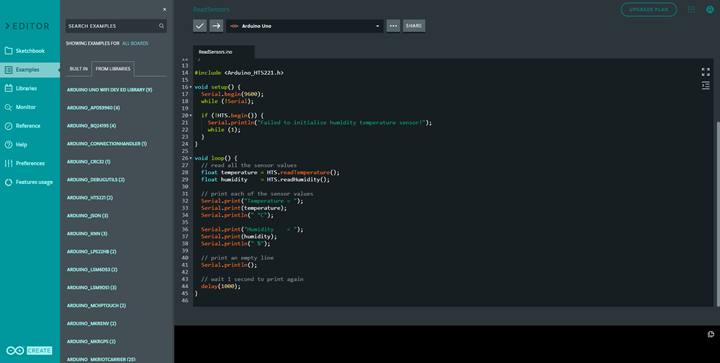The height and width of the screenshot is (363, 720).
Task: Click the SHARE button
Action: pyautogui.click(x=414, y=26)
